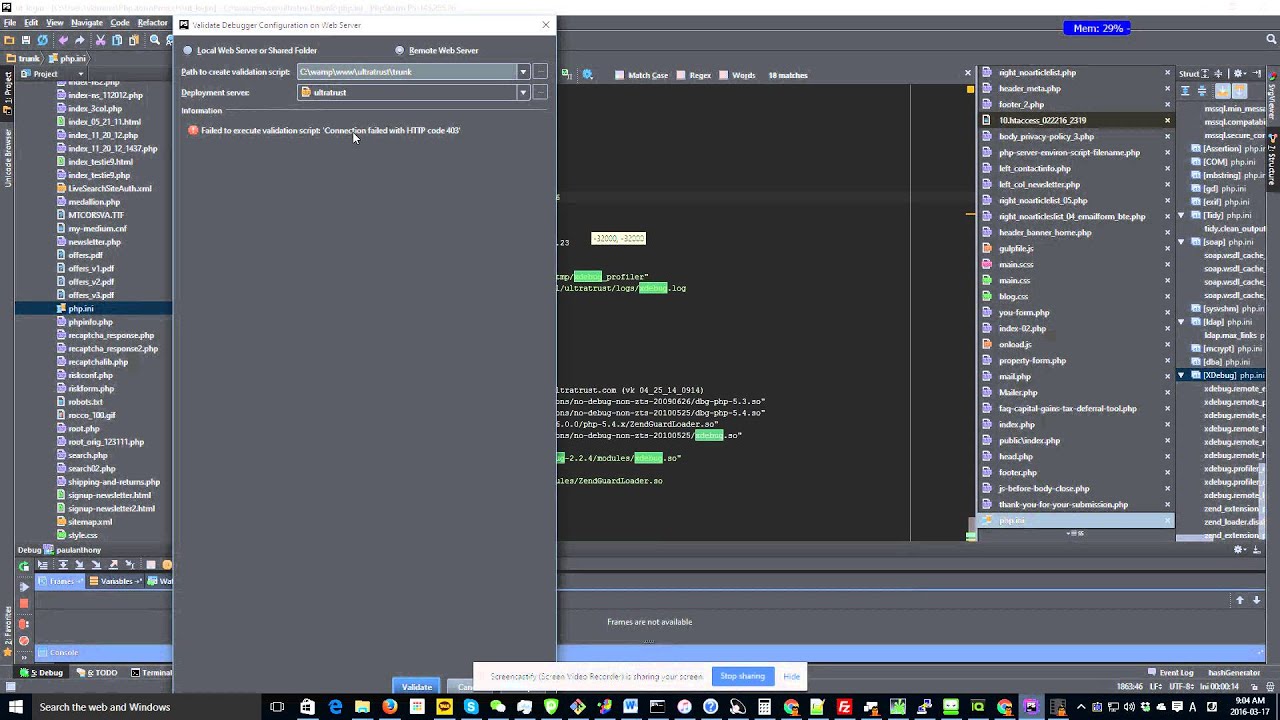This screenshot has width=1280, height=720.
Task: Open the Navigate menu
Action: tap(87, 22)
